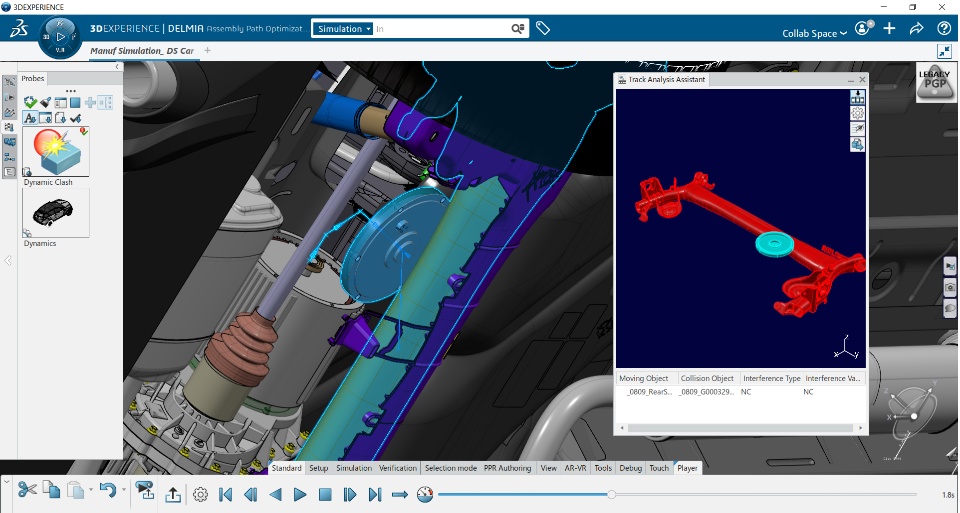Click the Legacy PGP button

(x=935, y=82)
